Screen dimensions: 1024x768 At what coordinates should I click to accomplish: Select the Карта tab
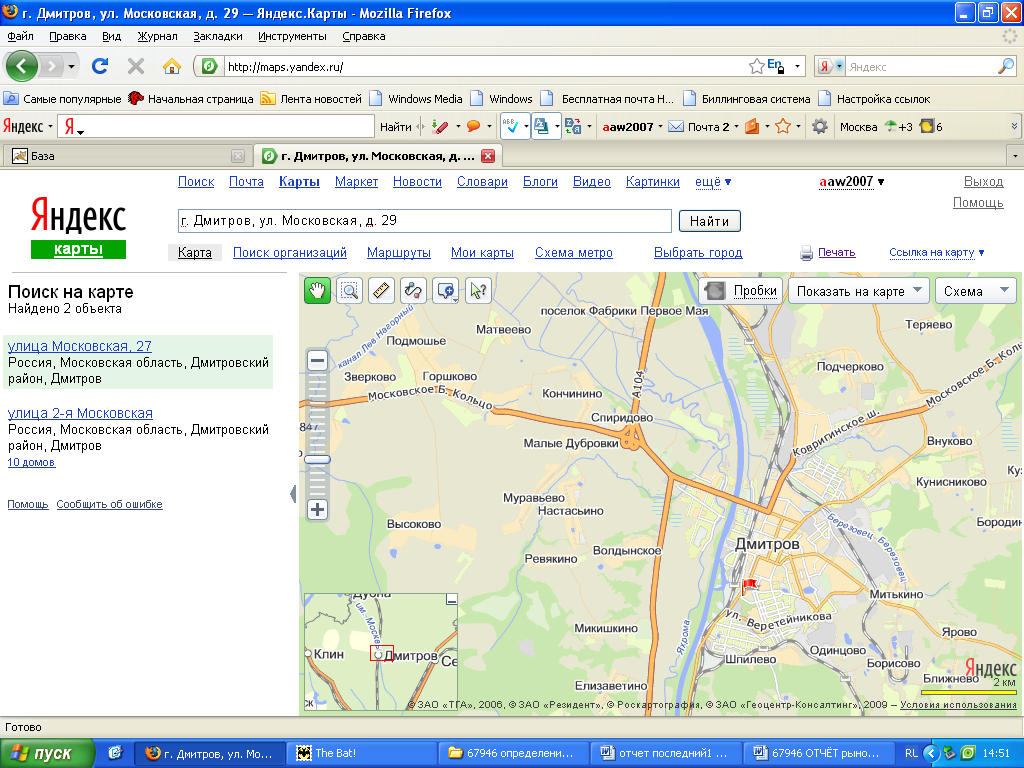click(x=195, y=253)
